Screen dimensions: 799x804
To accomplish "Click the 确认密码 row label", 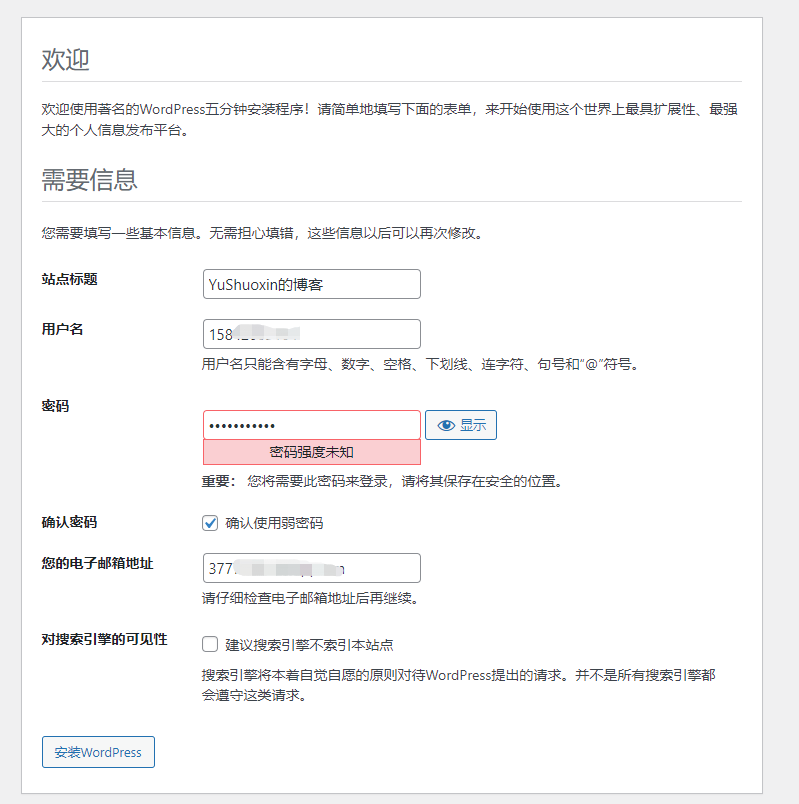I will [69, 522].
